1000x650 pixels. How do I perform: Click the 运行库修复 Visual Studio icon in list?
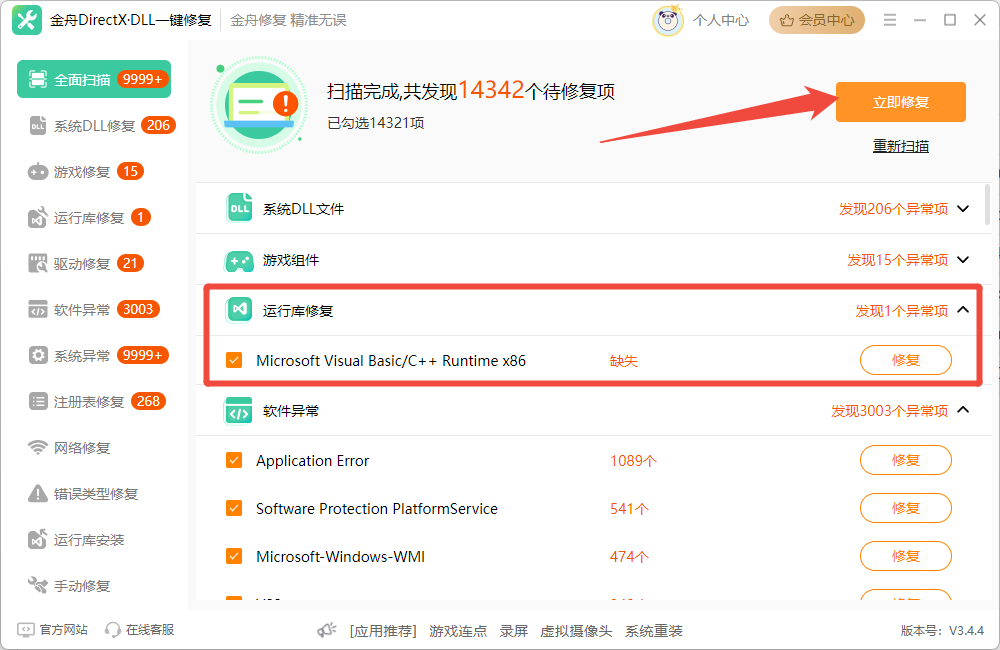click(x=239, y=310)
